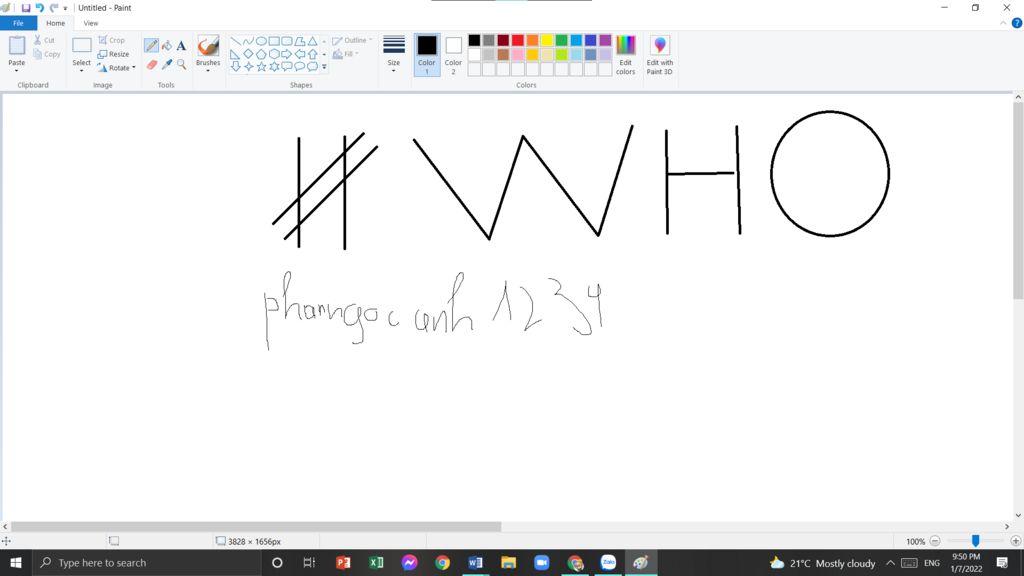Choose the Oval shape

261,41
